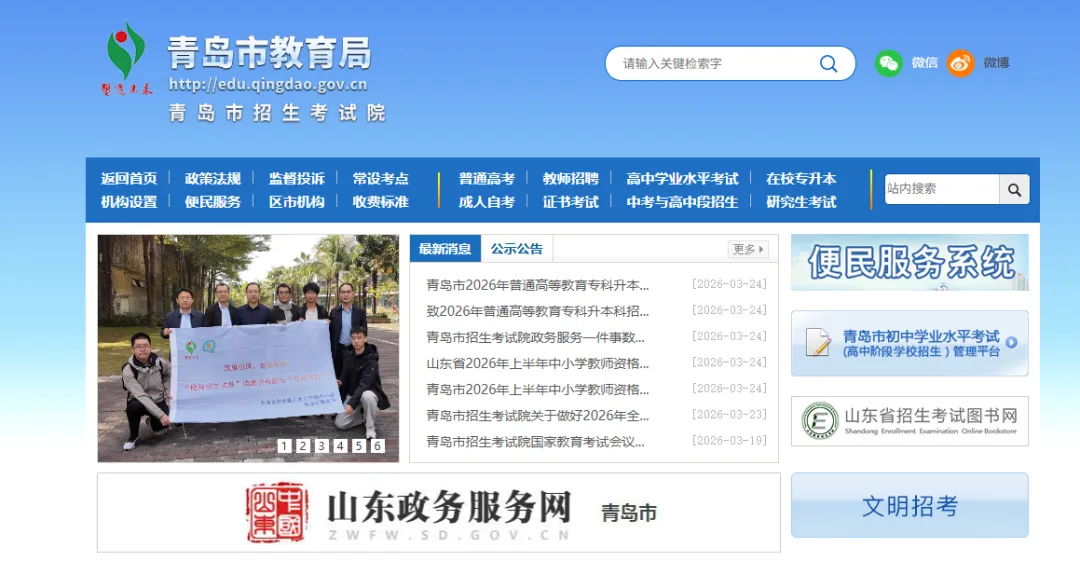The height and width of the screenshot is (561, 1080).
Task: Open 机构设置 navigation item
Action: coord(129,202)
